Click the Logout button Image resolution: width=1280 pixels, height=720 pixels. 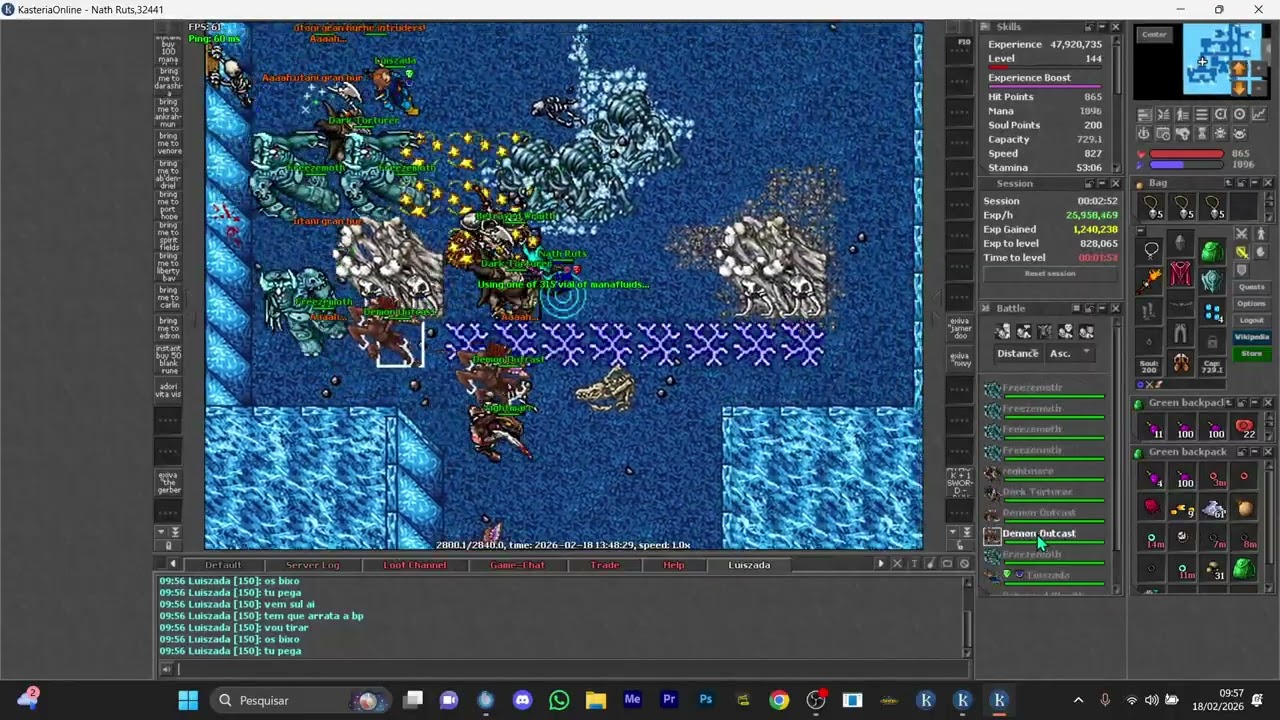coord(1251,320)
